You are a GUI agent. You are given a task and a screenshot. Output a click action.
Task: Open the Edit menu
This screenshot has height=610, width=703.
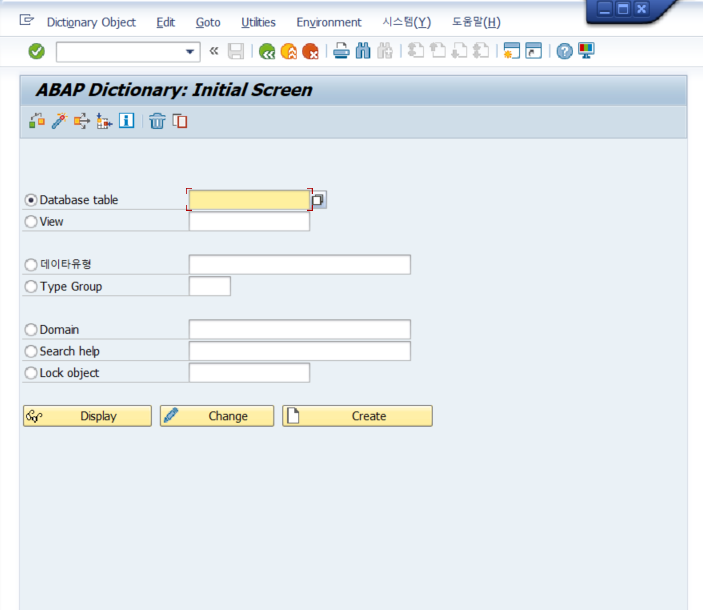[165, 22]
